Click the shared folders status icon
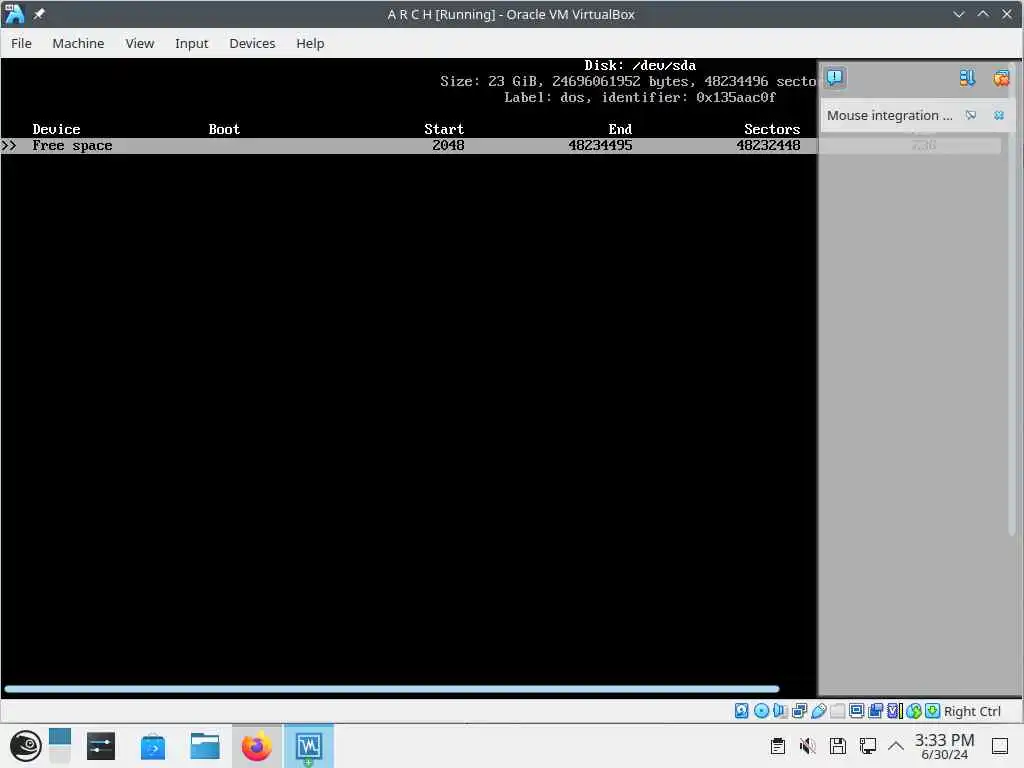The image size is (1024, 768). pyautogui.click(x=838, y=711)
